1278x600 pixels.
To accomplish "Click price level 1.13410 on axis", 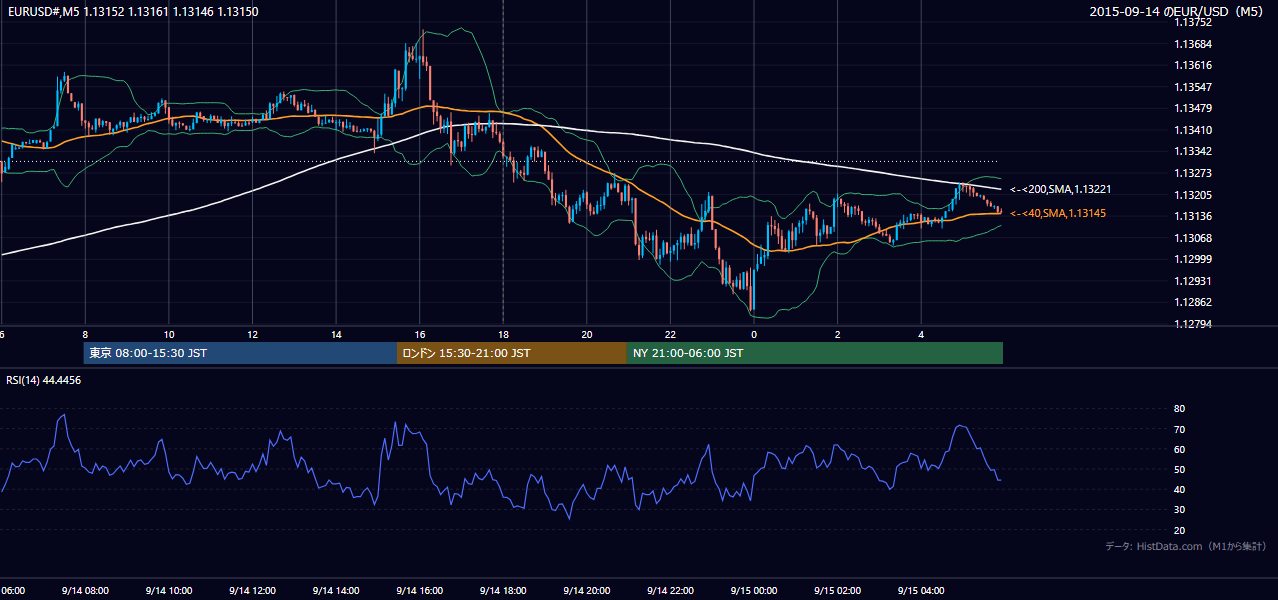I will pyautogui.click(x=1195, y=130).
